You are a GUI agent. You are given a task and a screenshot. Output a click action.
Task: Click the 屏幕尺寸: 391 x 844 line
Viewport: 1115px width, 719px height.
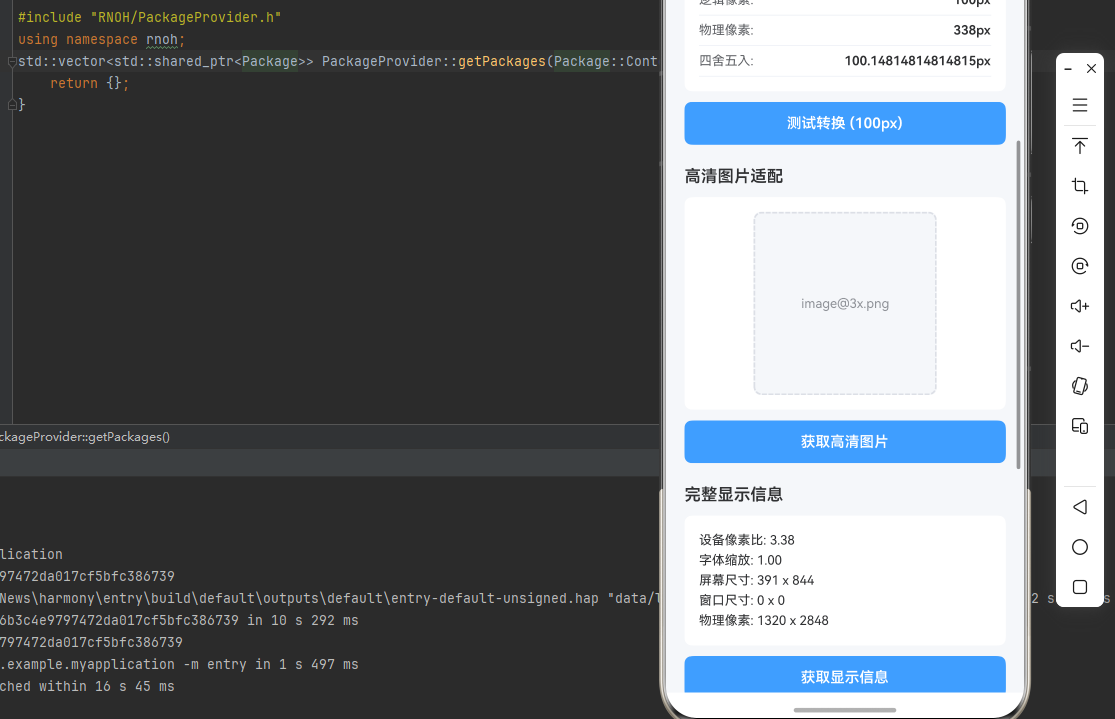point(757,580)
